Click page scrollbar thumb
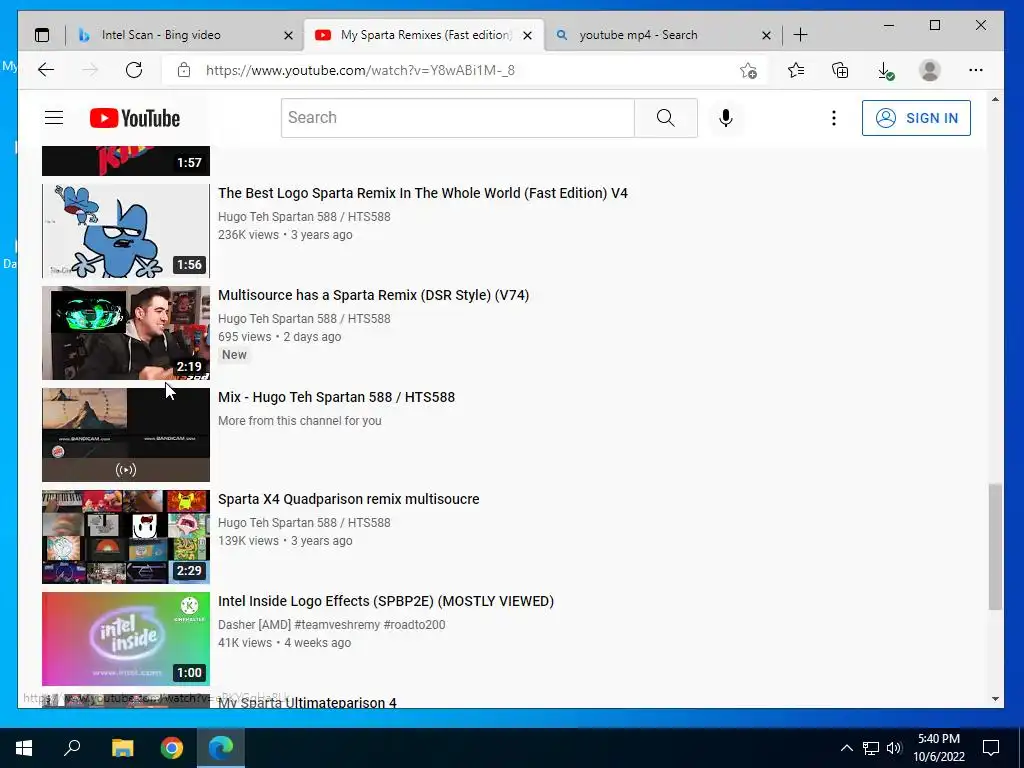 pos(995,547)
